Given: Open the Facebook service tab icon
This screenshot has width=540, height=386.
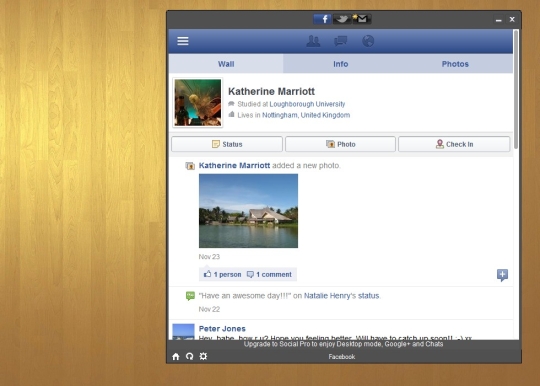Looking at the screenshot, I should (322, 19).
